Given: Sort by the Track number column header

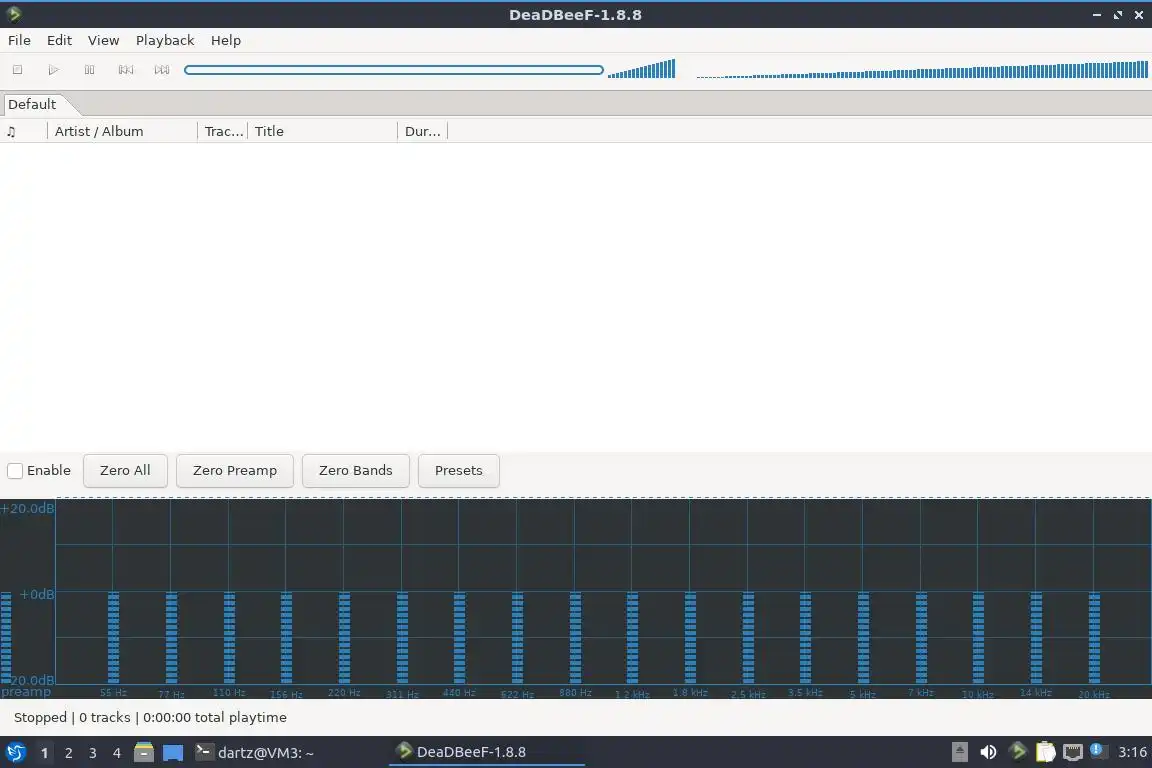Looking at the screenshot, I should coord(223,132).
